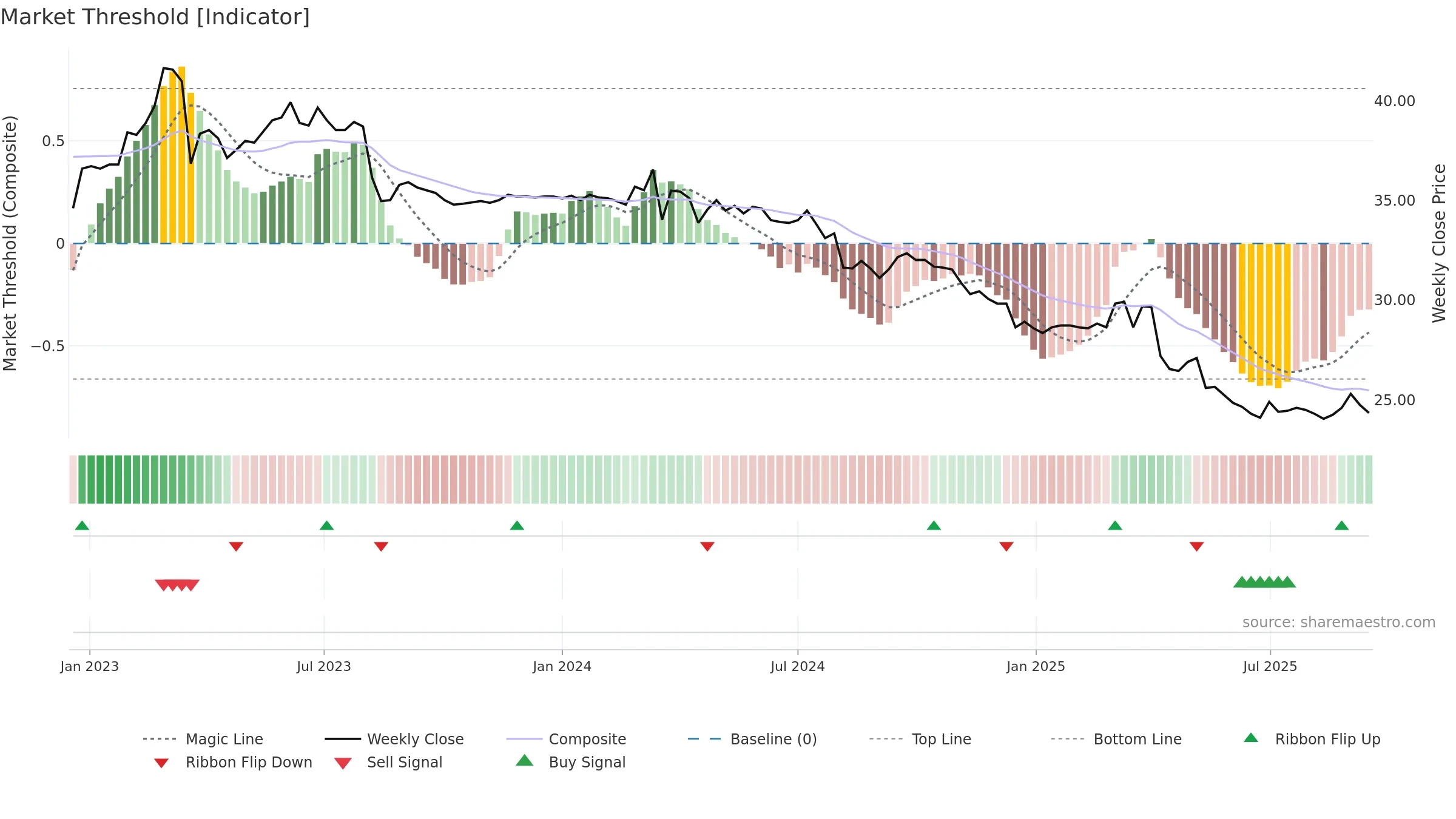
Task: Toggle the Magic Line legend entry
Action: point(203,739)
